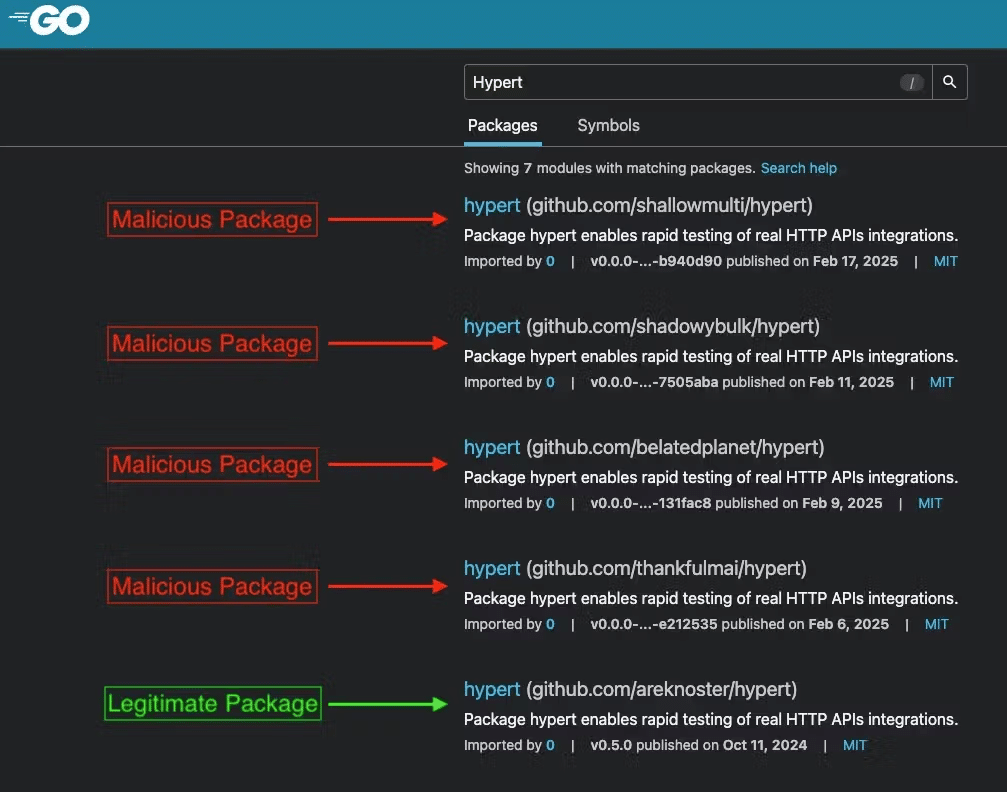The width and height of the screenshot is (1007, 792).
Task: Click the date Feb 9, 2025
Action: [x=842, y=503]
